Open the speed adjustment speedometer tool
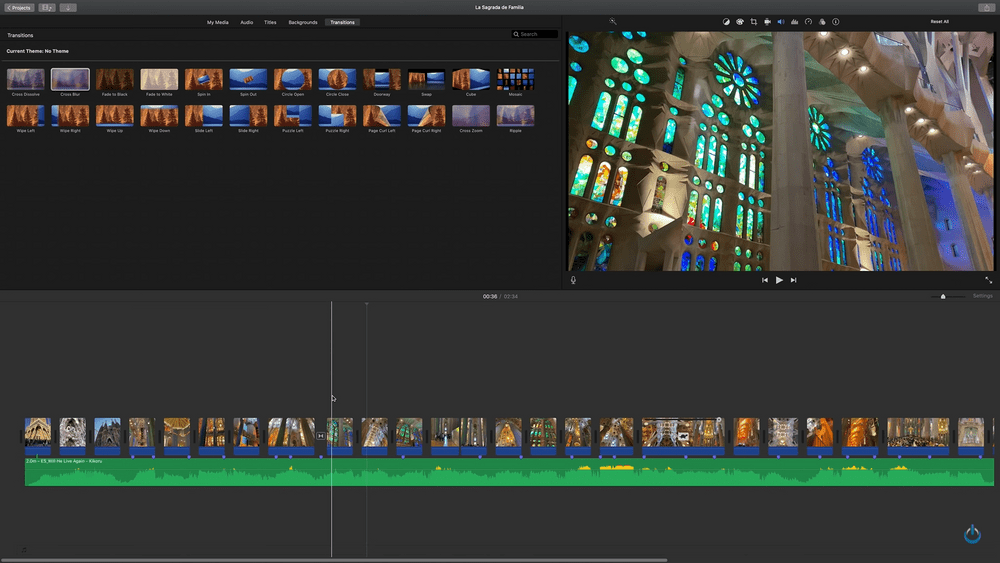The height and width of the screenshot is (563, 1000). [x=808, y=21]
